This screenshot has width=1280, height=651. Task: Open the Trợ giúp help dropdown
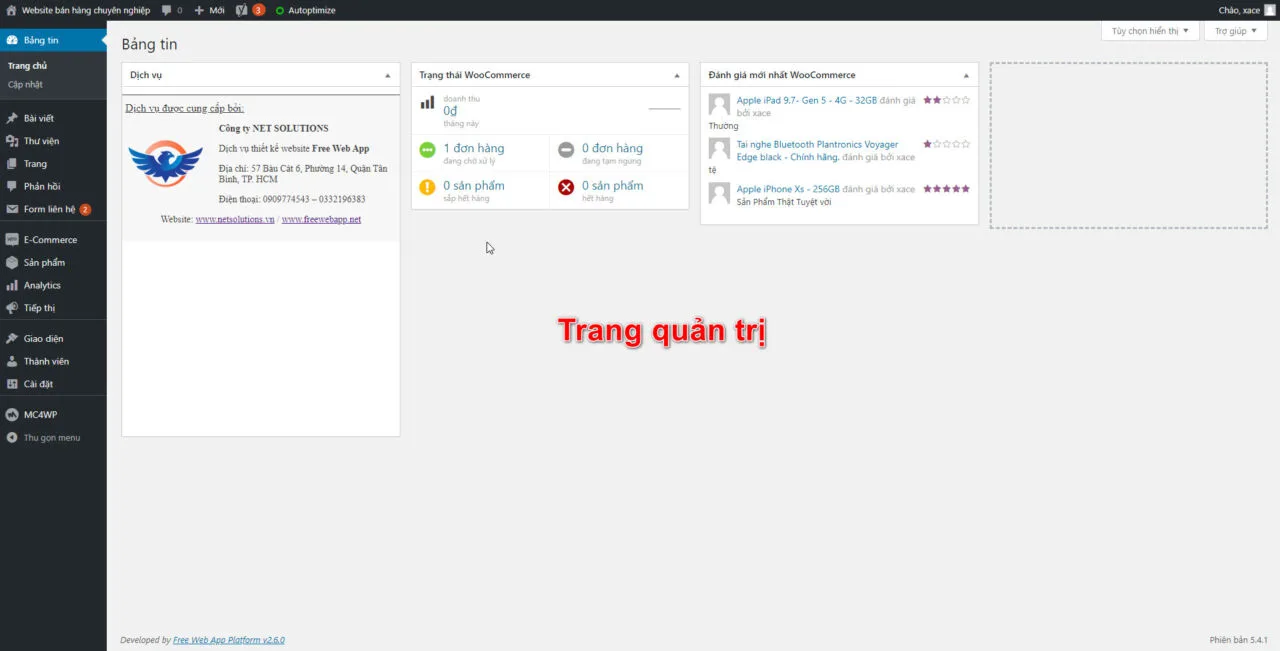pos(1236,31)
